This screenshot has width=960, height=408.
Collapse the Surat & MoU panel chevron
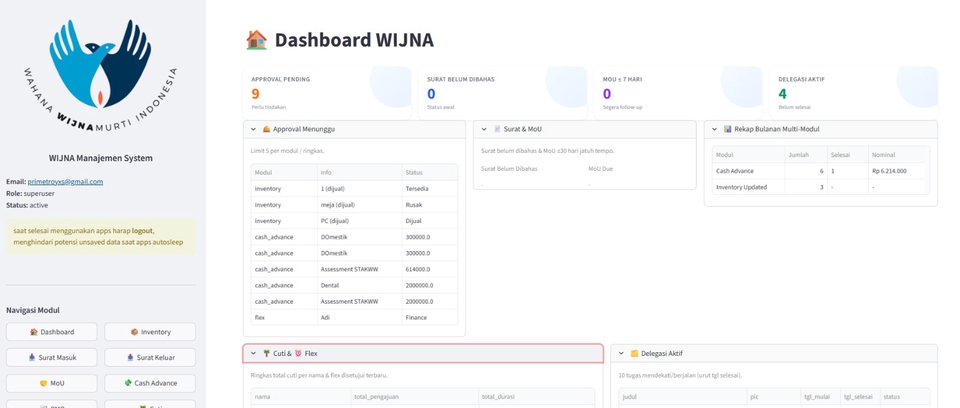483,129
